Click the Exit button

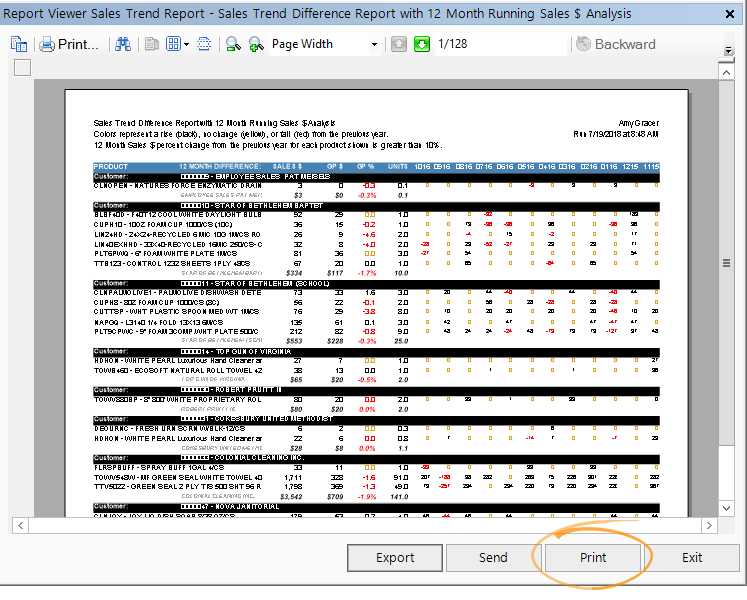[692, 558]
